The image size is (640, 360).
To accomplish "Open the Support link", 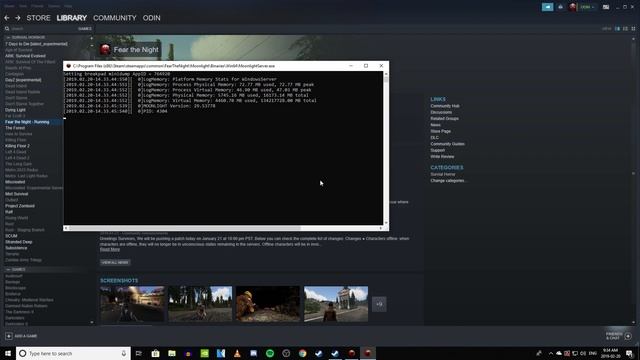I will click(437, 150).
